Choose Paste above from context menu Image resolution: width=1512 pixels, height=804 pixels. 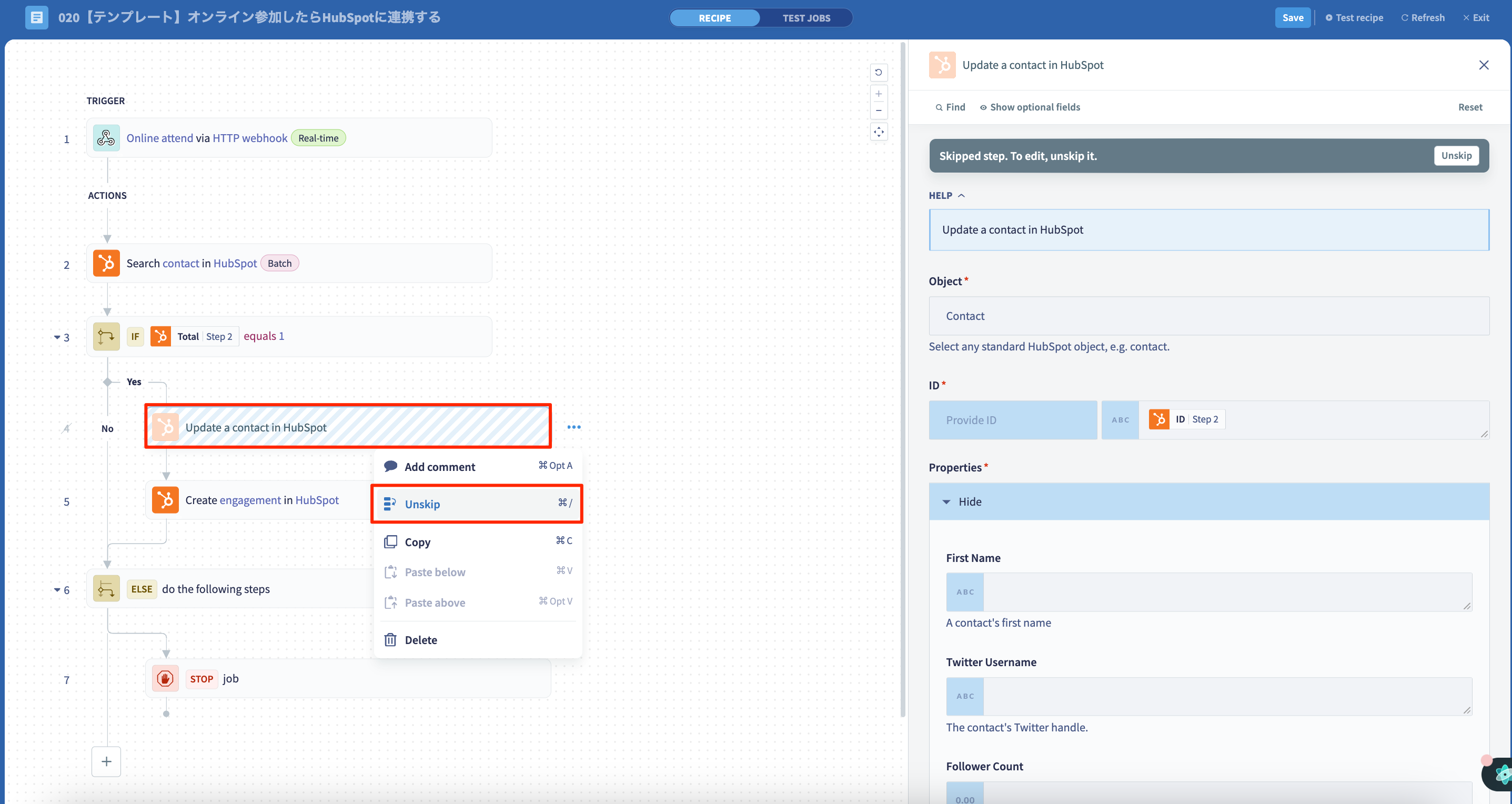[478, 602]
